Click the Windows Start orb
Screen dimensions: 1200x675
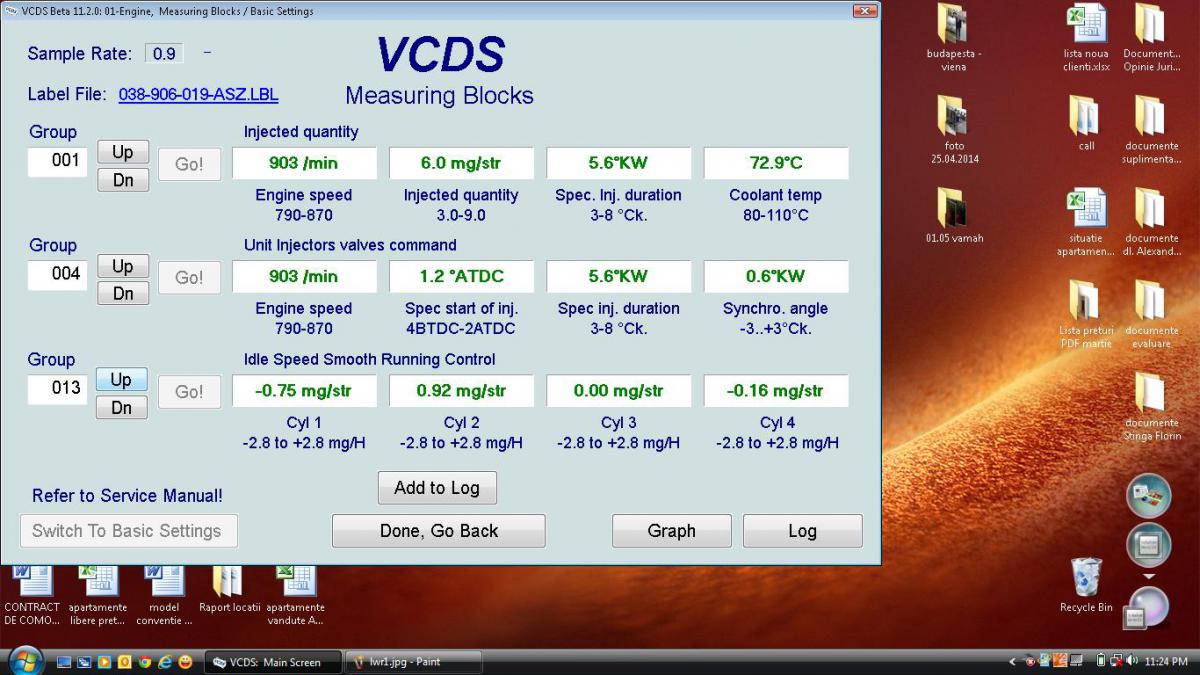point(25,660)
